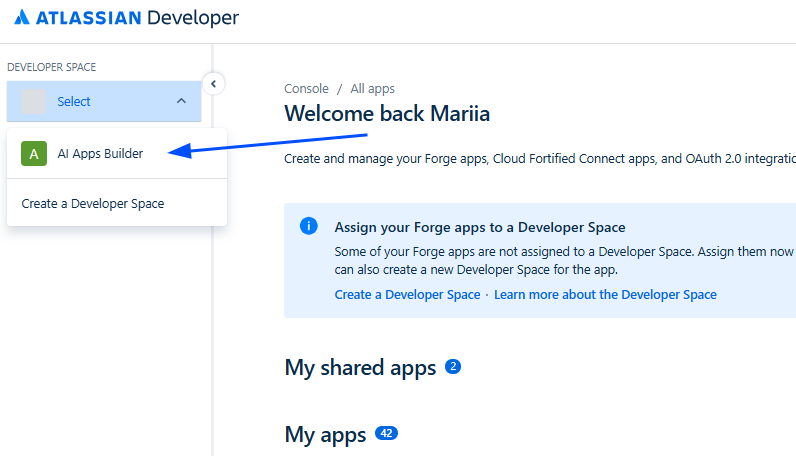Click the gray placeholder avatar in Select box
This screenshot has height=456, width=796.
pos(34,101)
